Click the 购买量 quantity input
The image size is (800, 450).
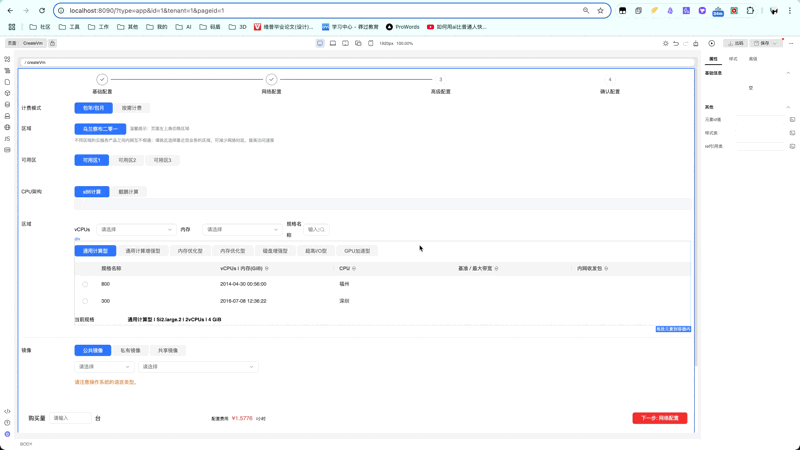[x=70, y=418]
